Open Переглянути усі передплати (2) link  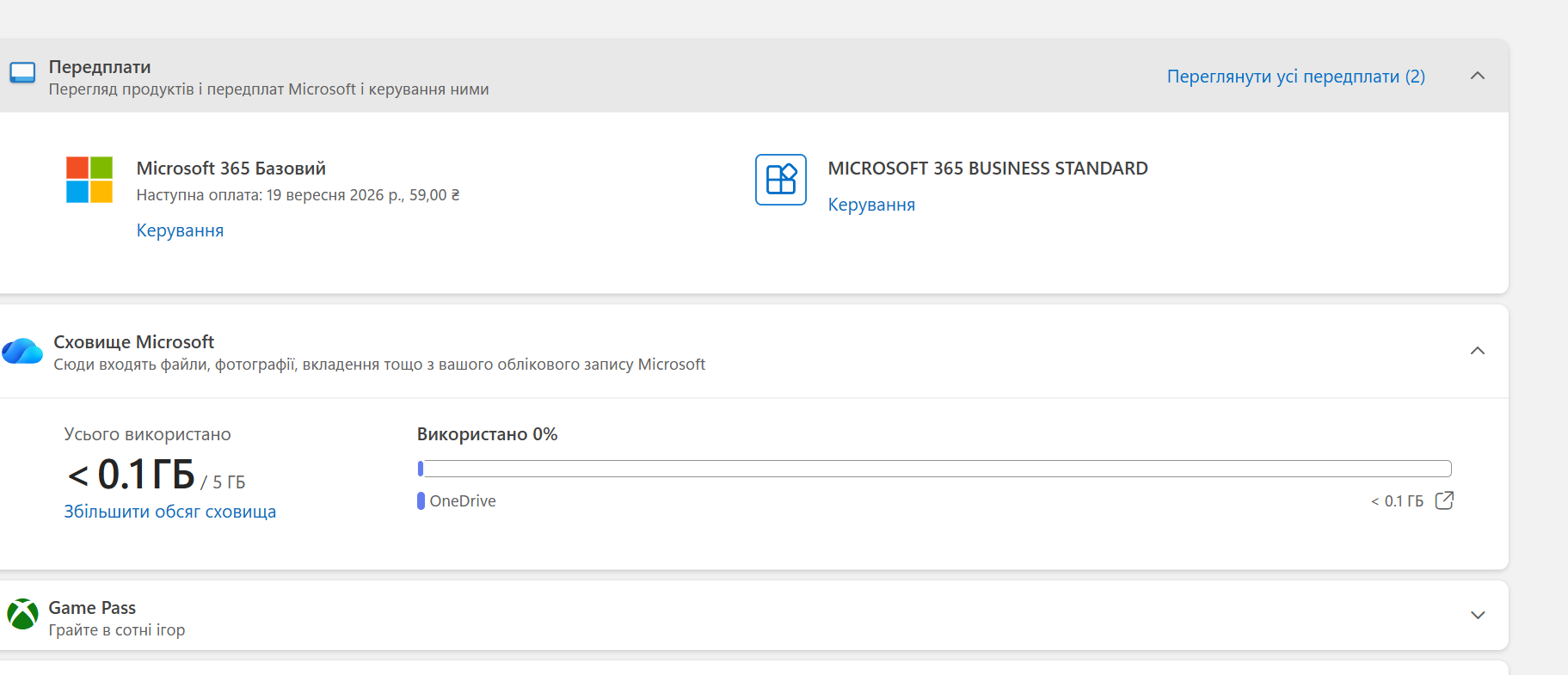click(x=1295, y=77)
